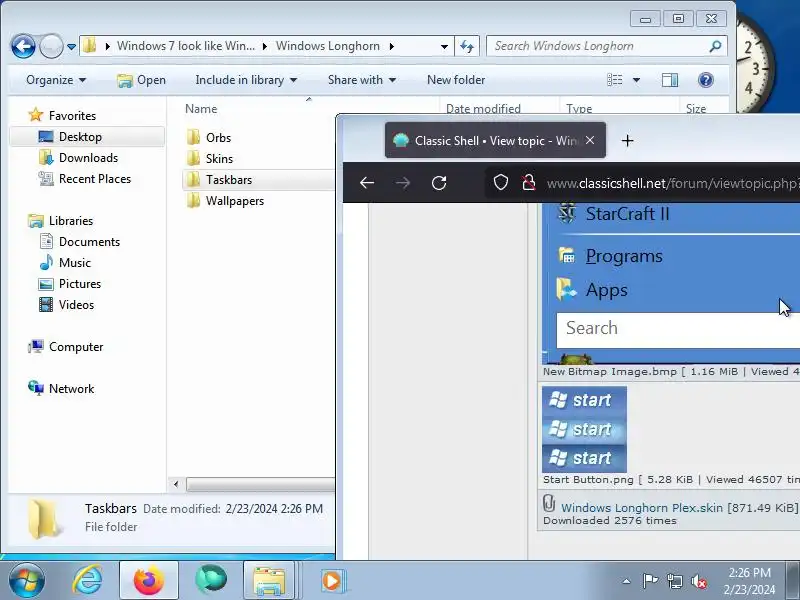This screenshot has height=600, width=800.
Task: Open the Organize menu
Action: point(56,80)
